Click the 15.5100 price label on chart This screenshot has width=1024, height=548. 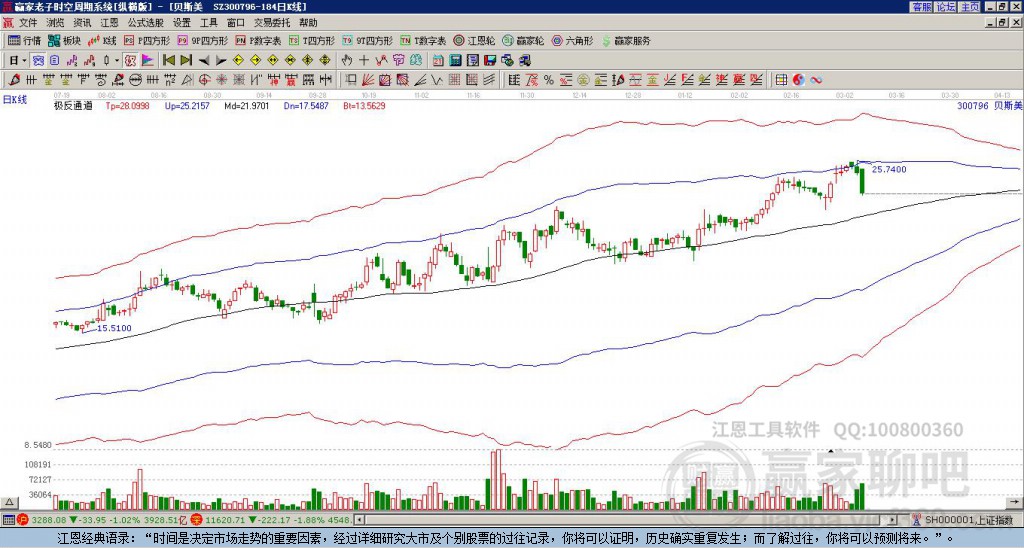click(114, 328)
